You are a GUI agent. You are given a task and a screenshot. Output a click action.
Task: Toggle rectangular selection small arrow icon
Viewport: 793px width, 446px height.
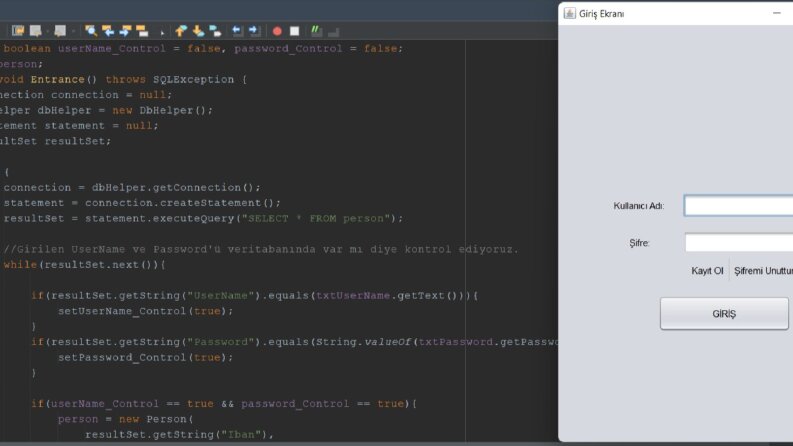pos(162,33)
